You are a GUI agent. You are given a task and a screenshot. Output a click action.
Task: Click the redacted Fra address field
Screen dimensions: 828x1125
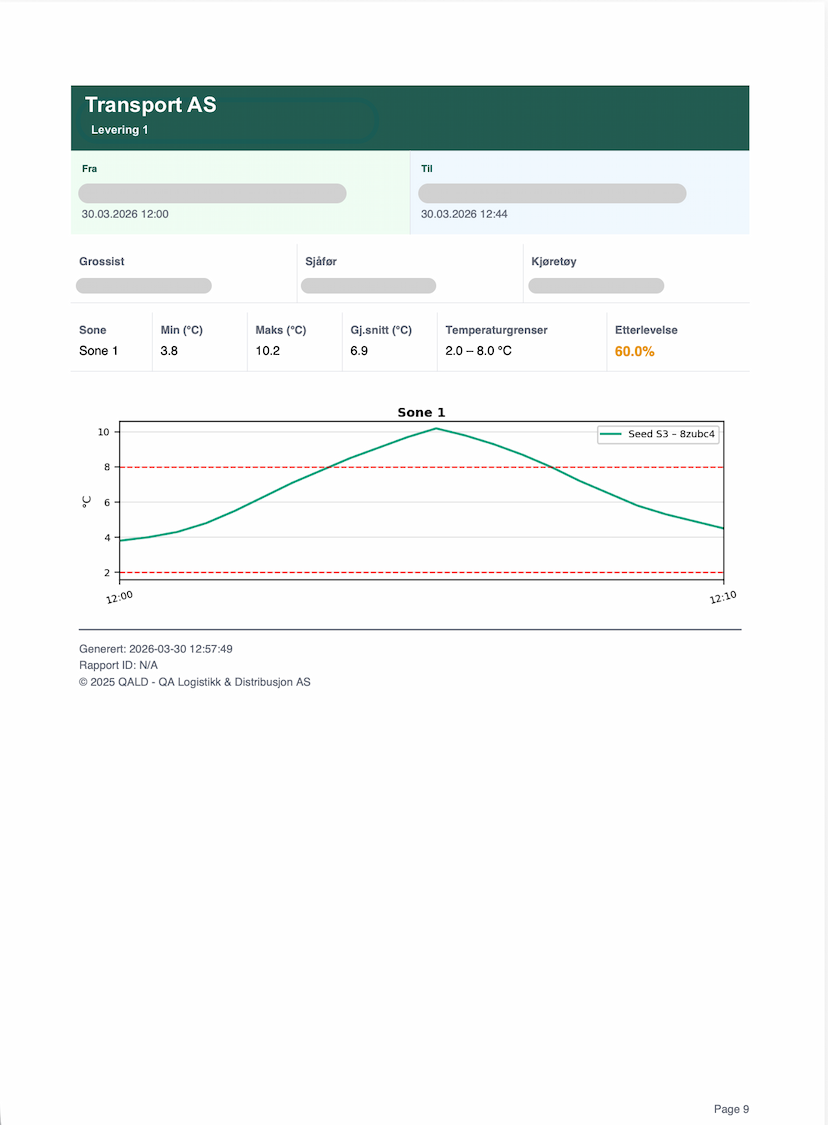pyautogui.click(x=212, y=193)
